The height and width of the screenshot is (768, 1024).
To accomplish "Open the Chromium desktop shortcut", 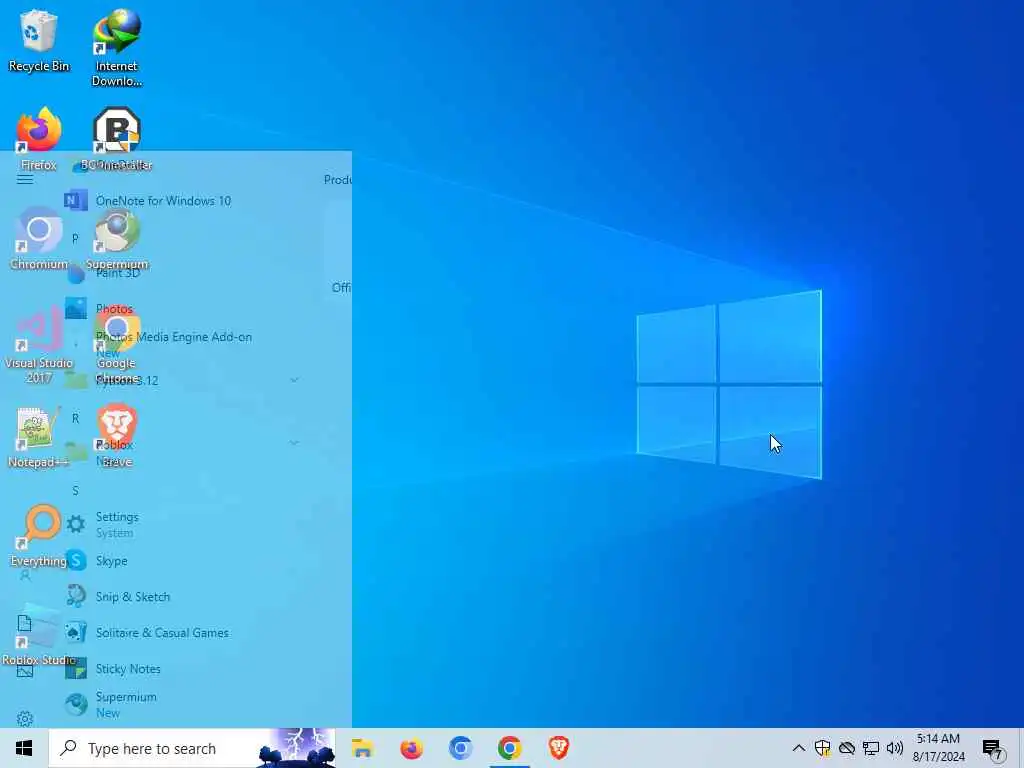I will point(39,238).
